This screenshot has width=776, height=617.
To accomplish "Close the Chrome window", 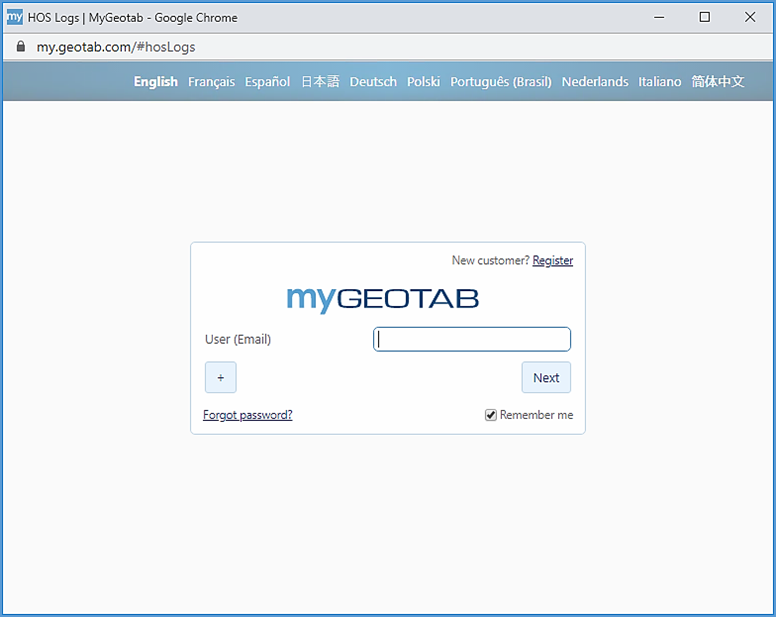I will [x=750, y=17].
